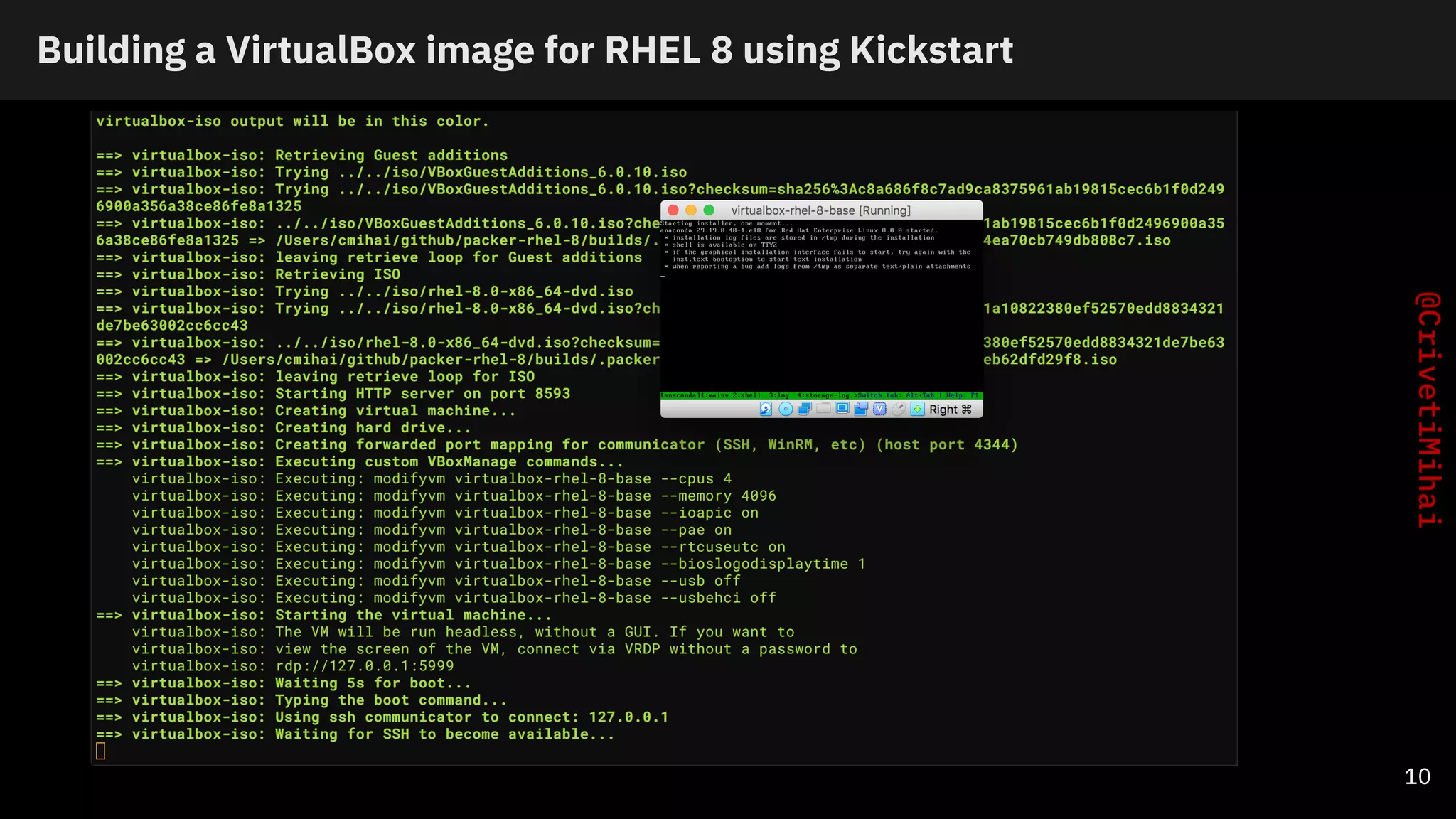Click the green keyboard capture arrow icon
Viewport: 1456px width, 819px height.
click(x=917, y=409)
